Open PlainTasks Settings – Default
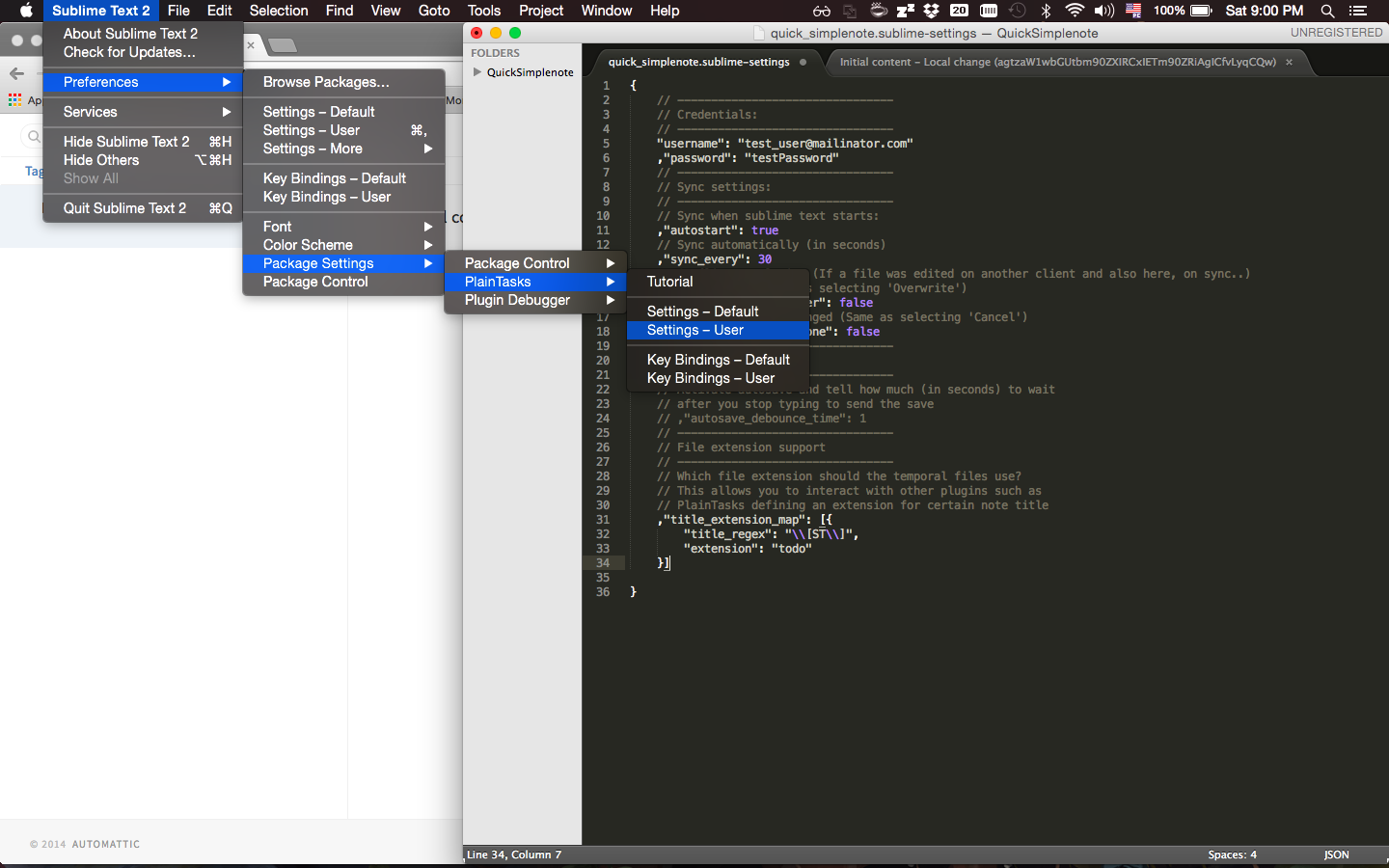Image resolution: width=1389 pixels, height=868 pixels. 718,312
